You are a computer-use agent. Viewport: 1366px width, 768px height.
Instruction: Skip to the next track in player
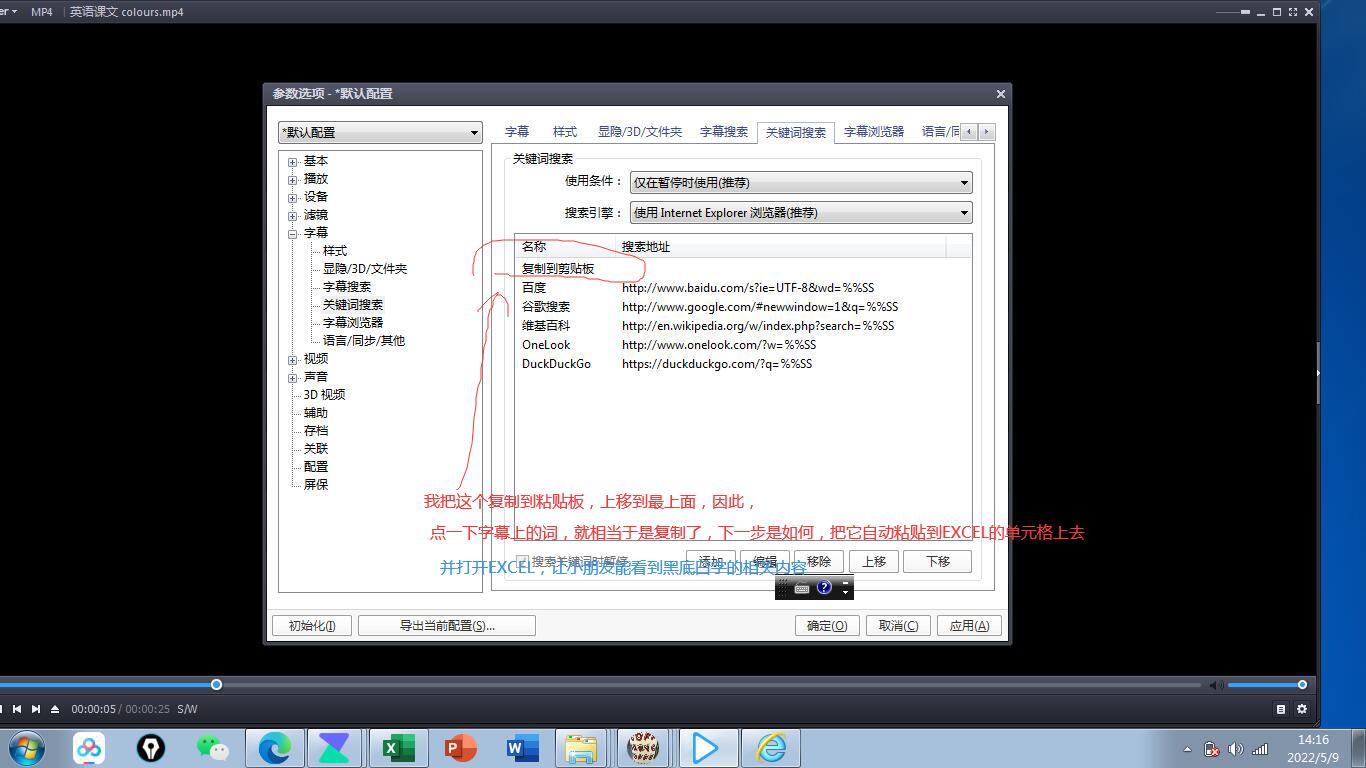[36, 709]
